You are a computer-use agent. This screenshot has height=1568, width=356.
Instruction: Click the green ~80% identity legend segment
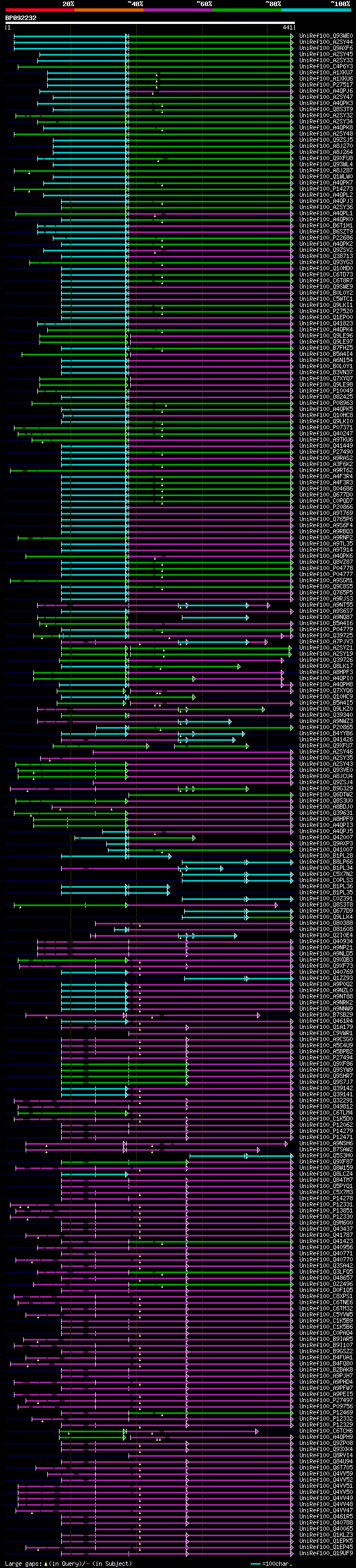coord(247,10)
